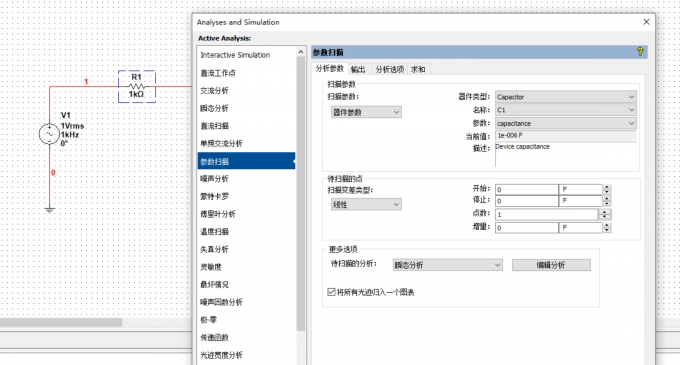Image resolution: width=680 pixels, height=365 pixels.
Task: Click the 停止 unit F field
Action: (x=580, y=201)
